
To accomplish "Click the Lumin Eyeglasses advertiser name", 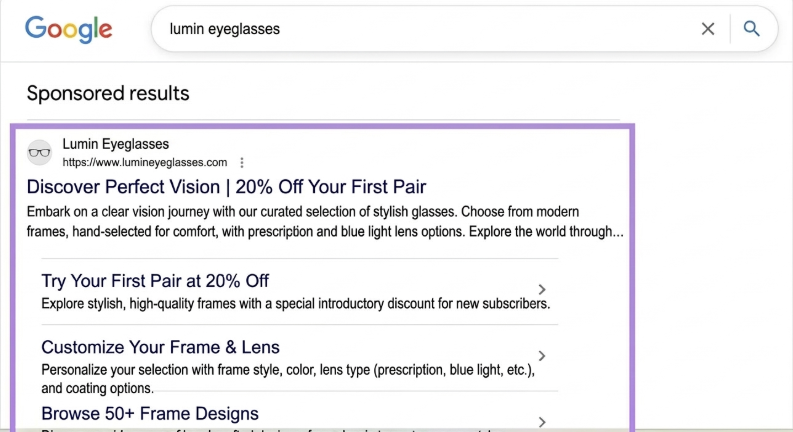I will tap(115, 144).
